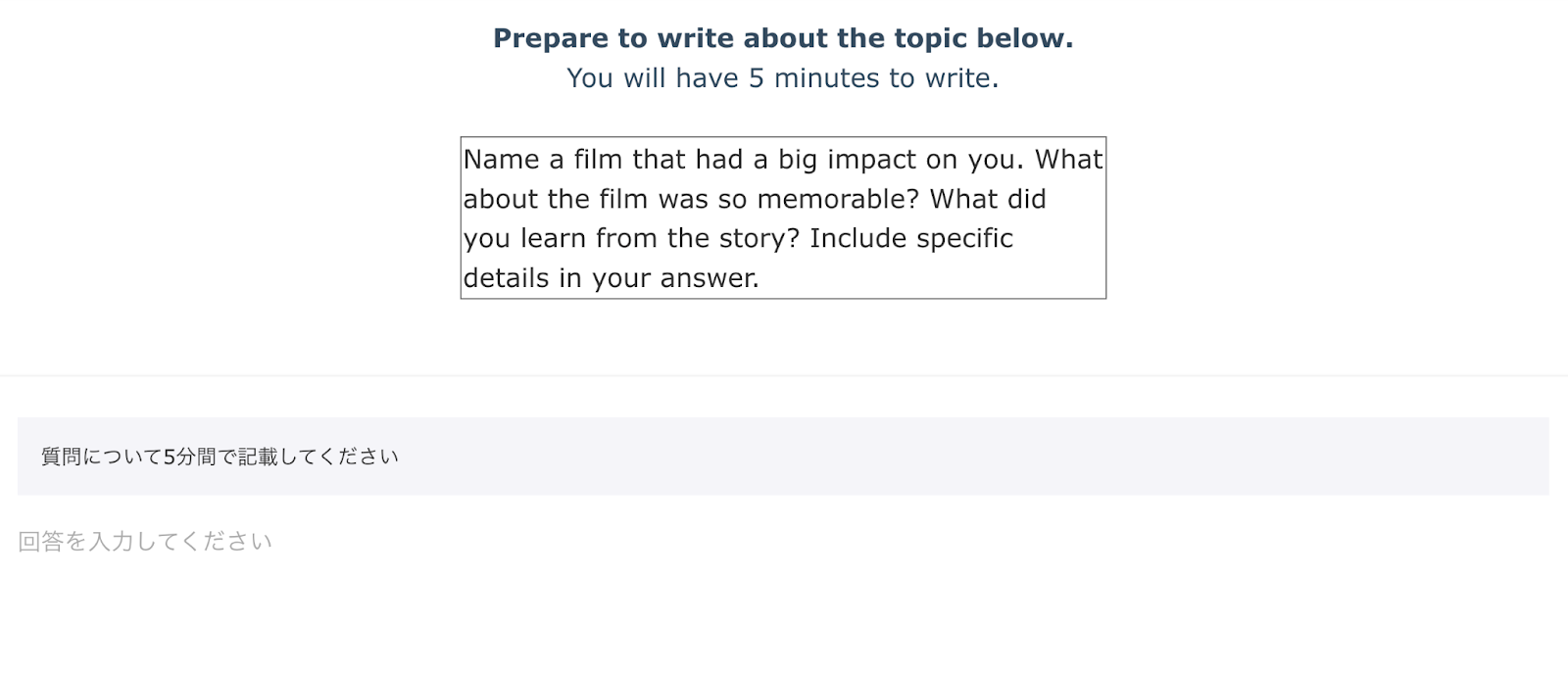Click the horizontal divider line below the prompt box

coord(784,375)
